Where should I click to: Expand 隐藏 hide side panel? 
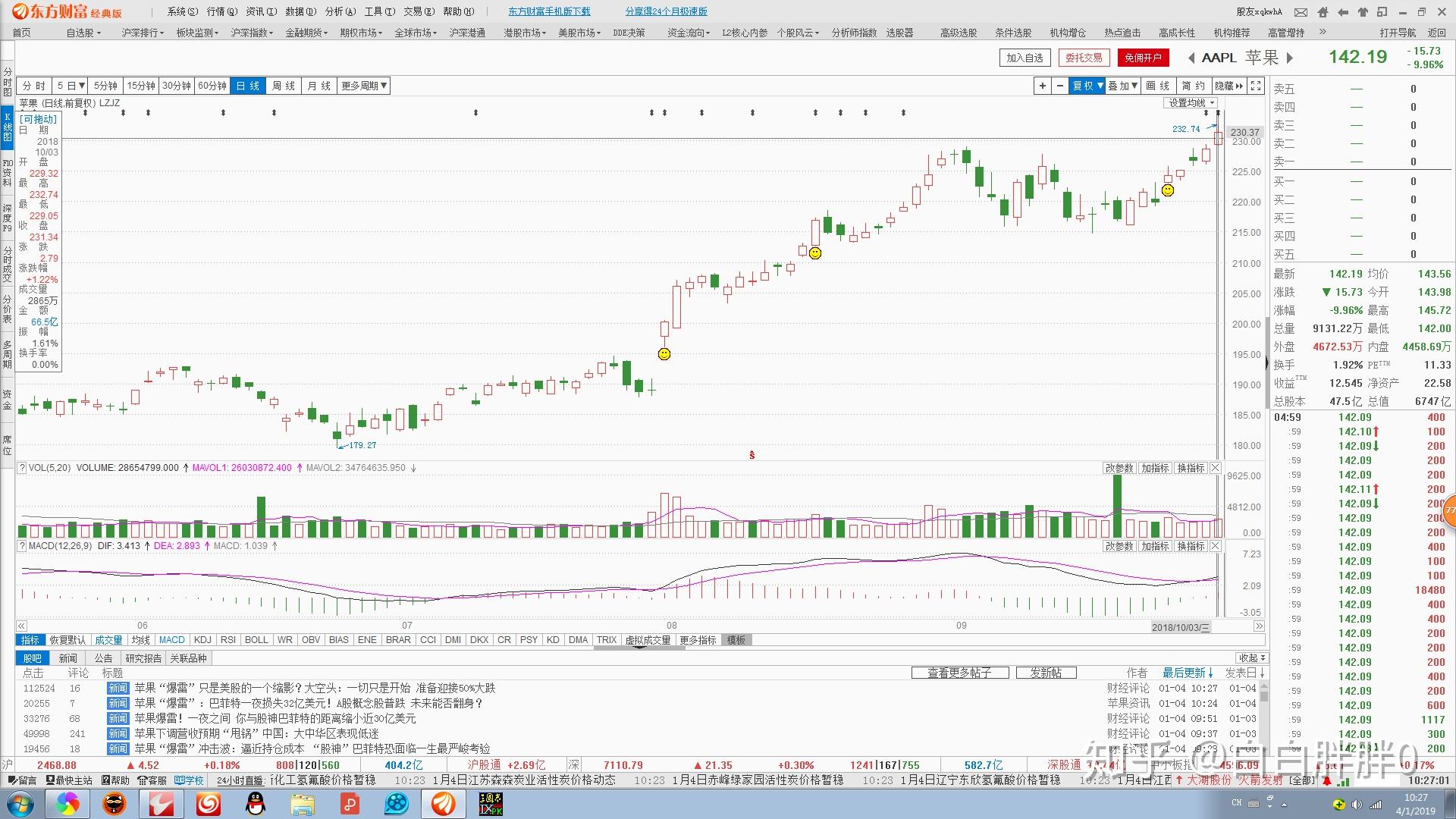pyautogui.click(x=1229, y=86)
